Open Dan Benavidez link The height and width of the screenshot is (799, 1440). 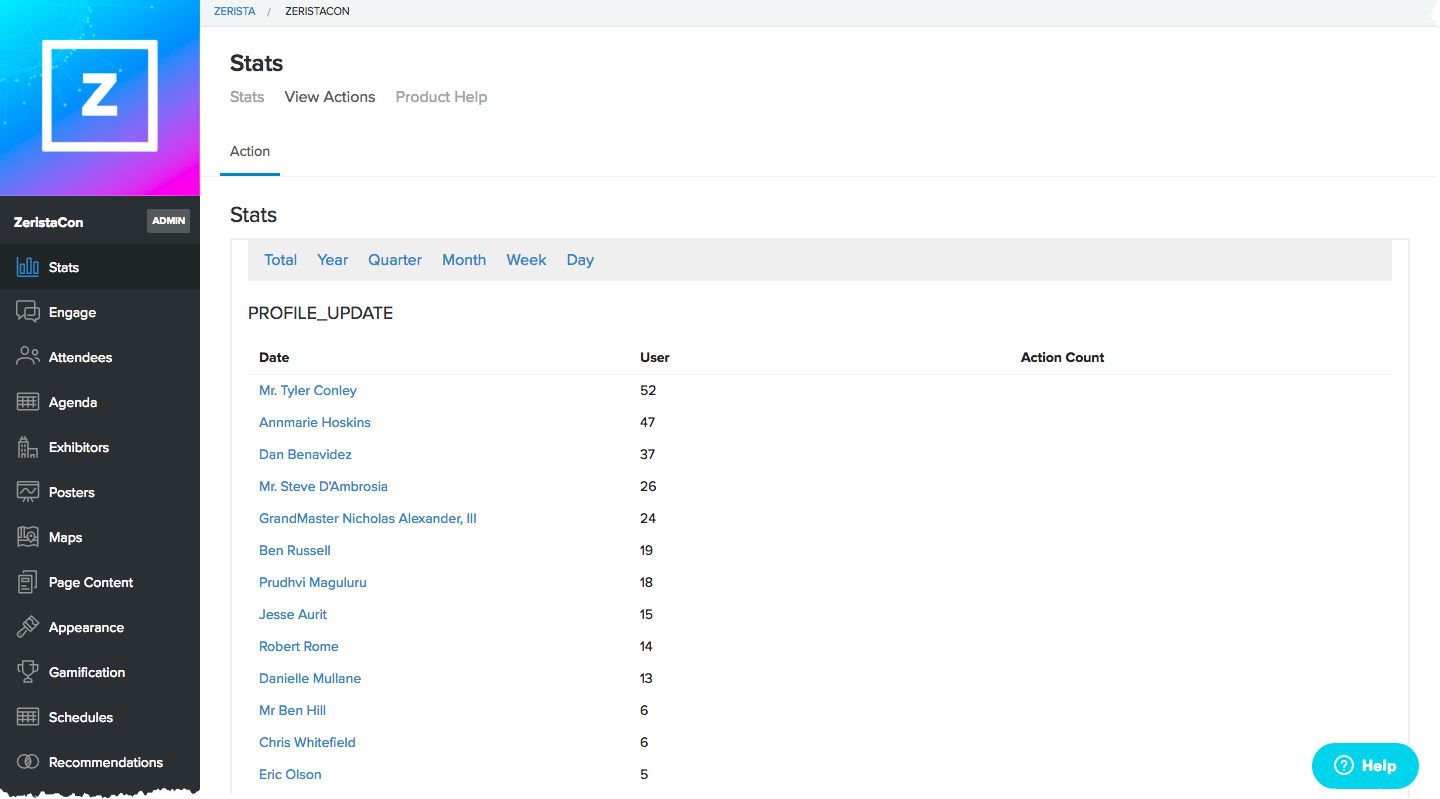[305, 454]
